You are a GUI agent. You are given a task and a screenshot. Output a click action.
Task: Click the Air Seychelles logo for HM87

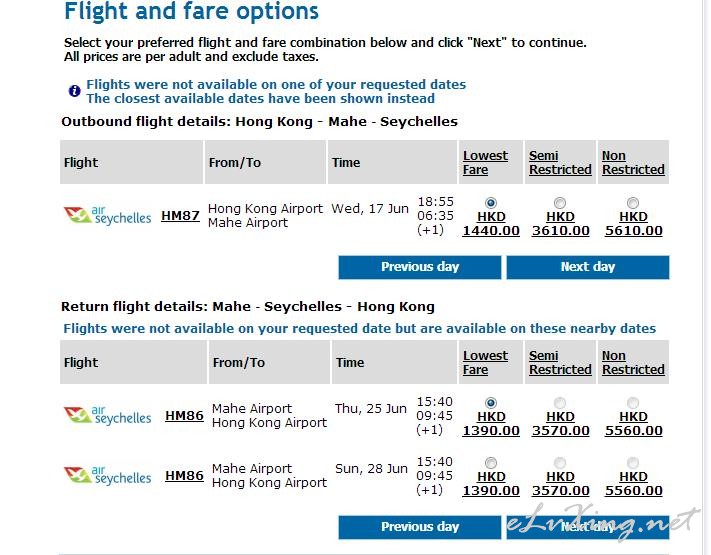(x=107, y=215)
